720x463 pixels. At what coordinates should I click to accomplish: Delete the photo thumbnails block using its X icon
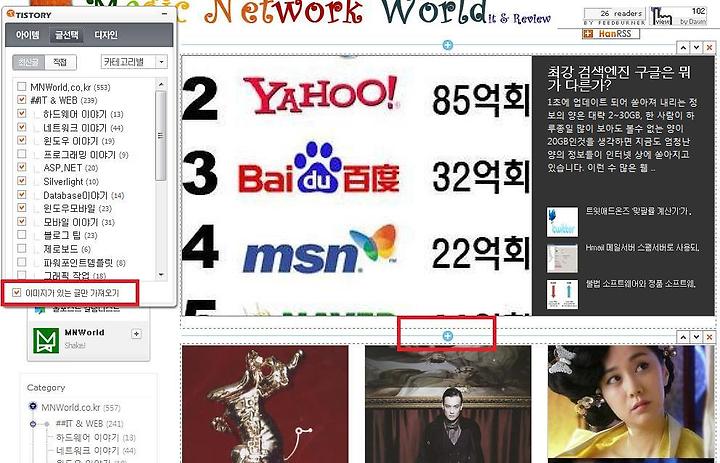pyautogui.click(x=709, y=337)
